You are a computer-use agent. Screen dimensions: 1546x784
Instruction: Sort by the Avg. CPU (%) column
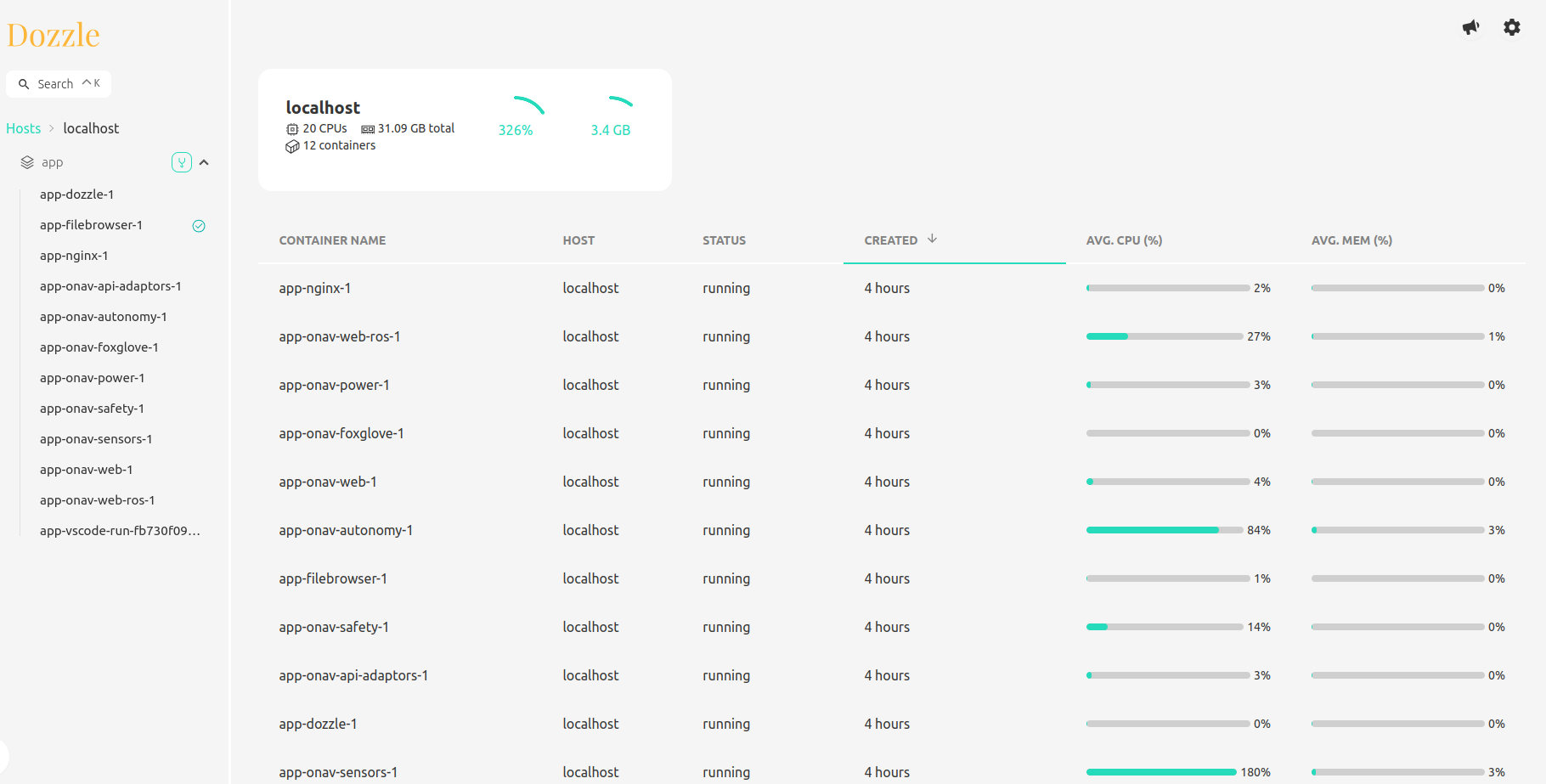(1123, 240)
